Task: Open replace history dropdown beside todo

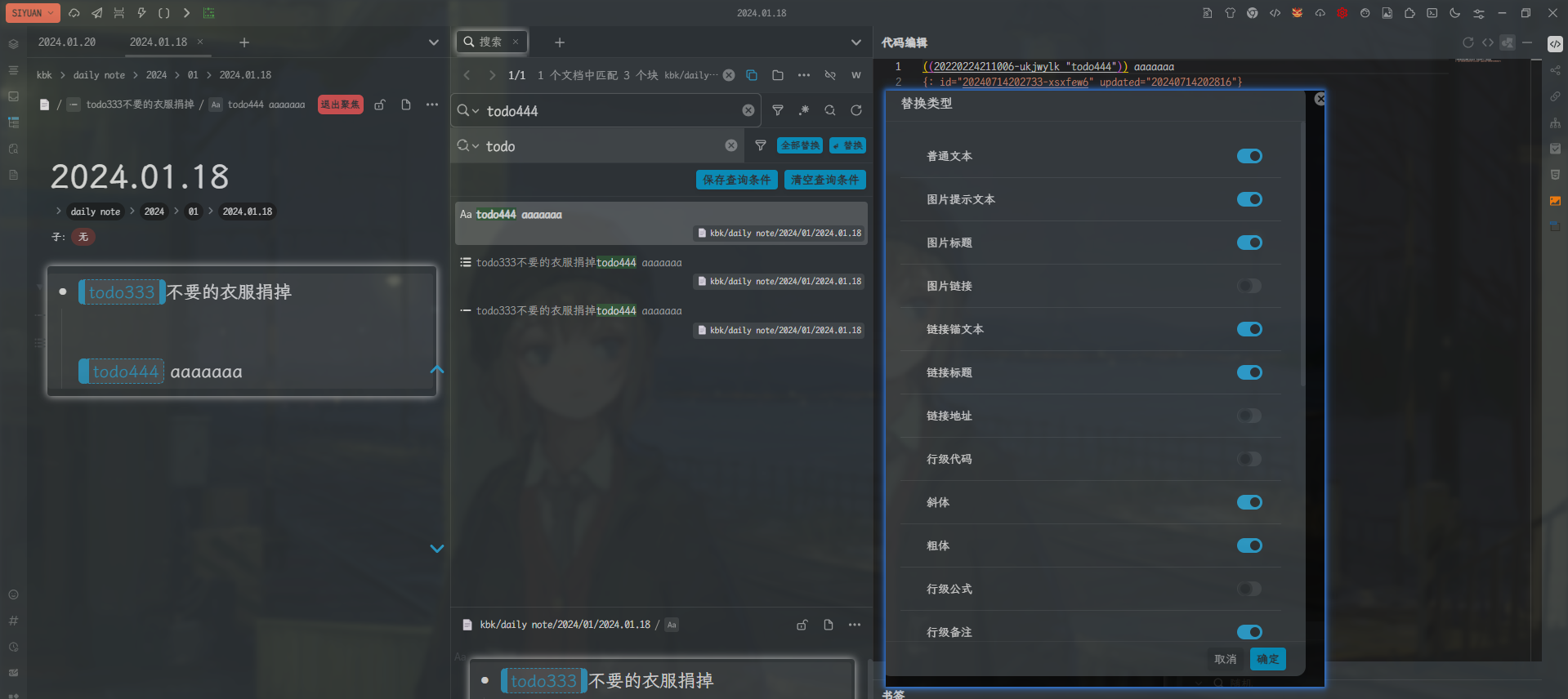Action: (468, 145)
